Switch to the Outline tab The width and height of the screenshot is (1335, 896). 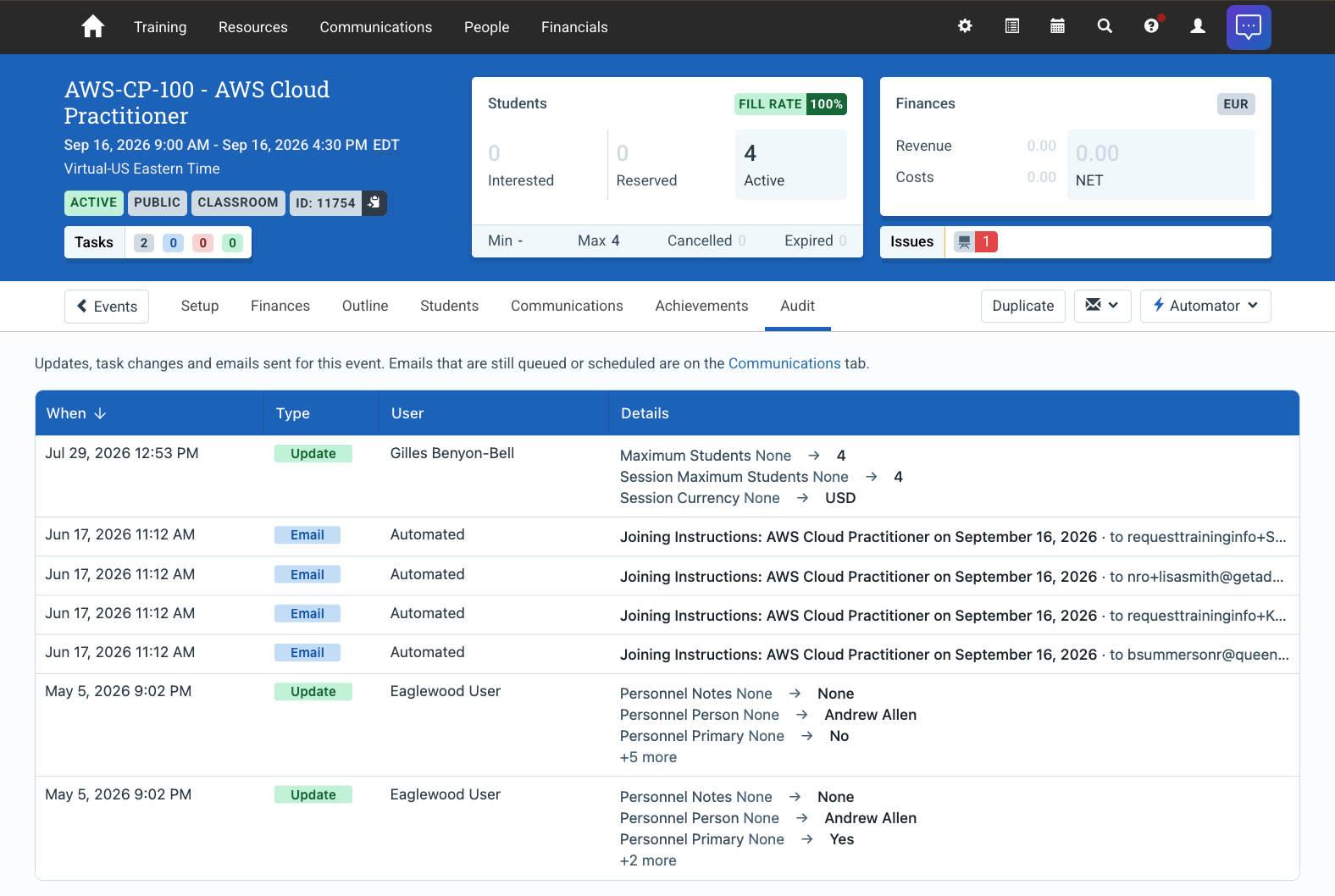point(365,306)
